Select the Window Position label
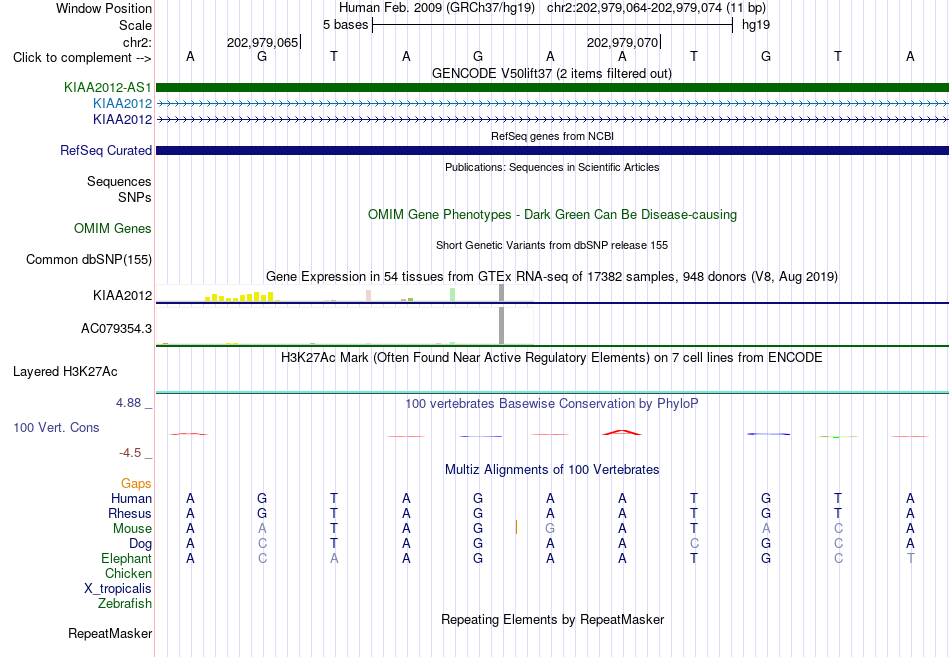Viewport: 950px width, 657px height. 104,8
